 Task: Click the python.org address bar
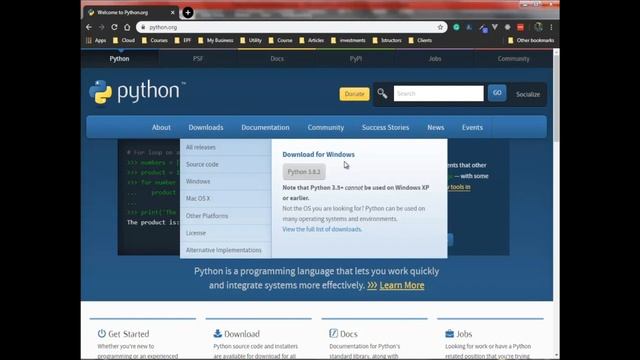coord(292,27)
